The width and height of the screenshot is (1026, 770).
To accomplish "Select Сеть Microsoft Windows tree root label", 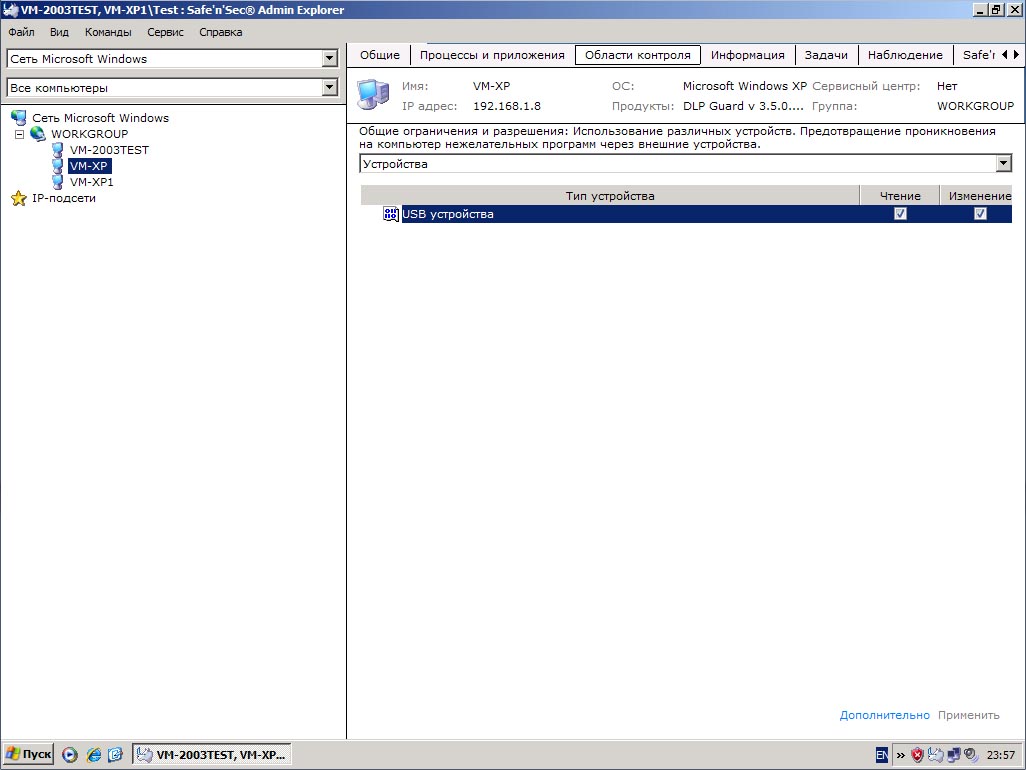I will [x=101, y=118].
